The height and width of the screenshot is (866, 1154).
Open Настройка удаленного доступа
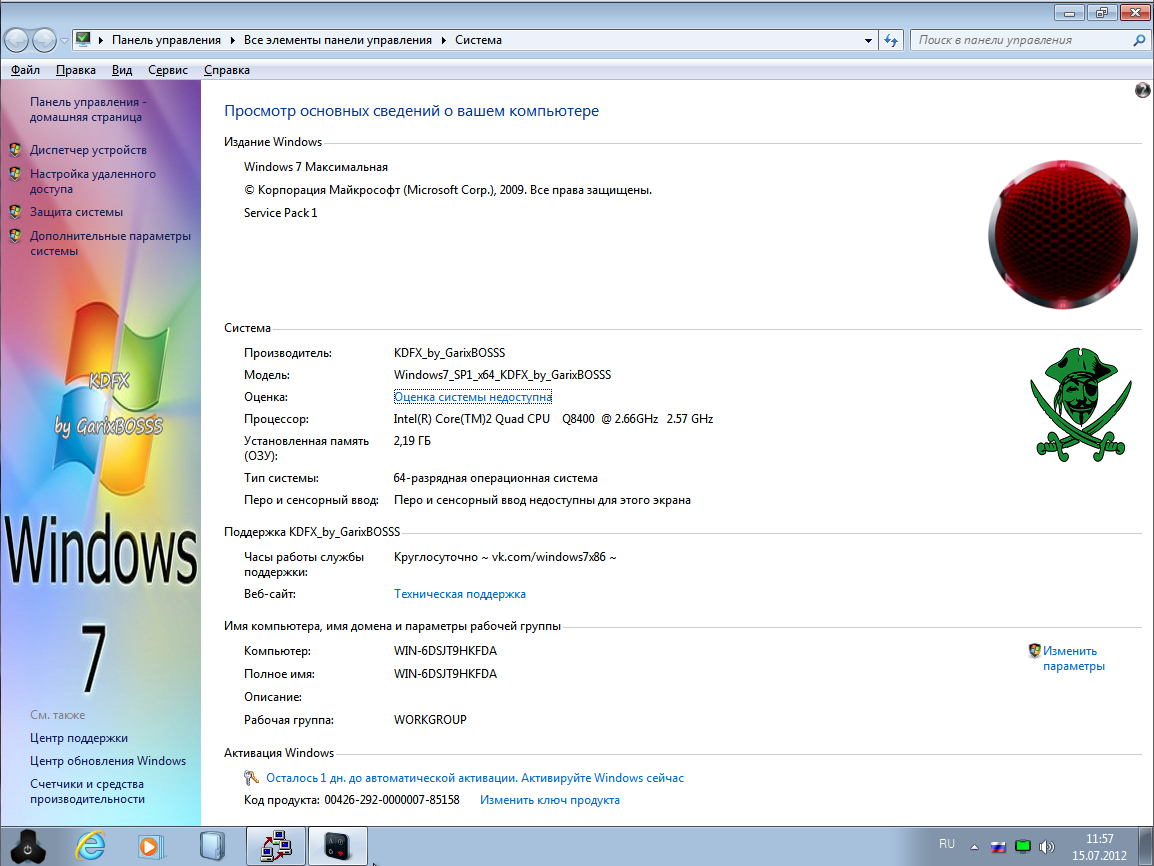pyautogui.click(x=93, y=181)
